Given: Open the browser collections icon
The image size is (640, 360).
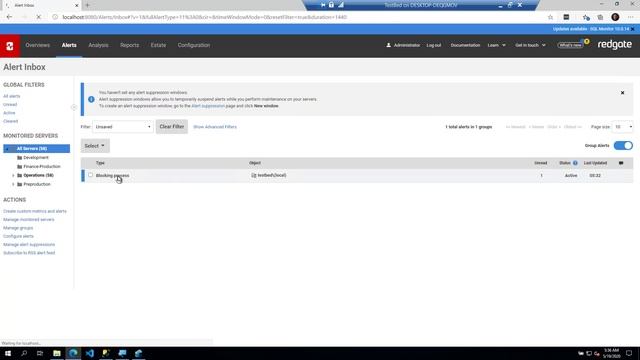Looking at the screenshot, I should [x=600, y=17].
